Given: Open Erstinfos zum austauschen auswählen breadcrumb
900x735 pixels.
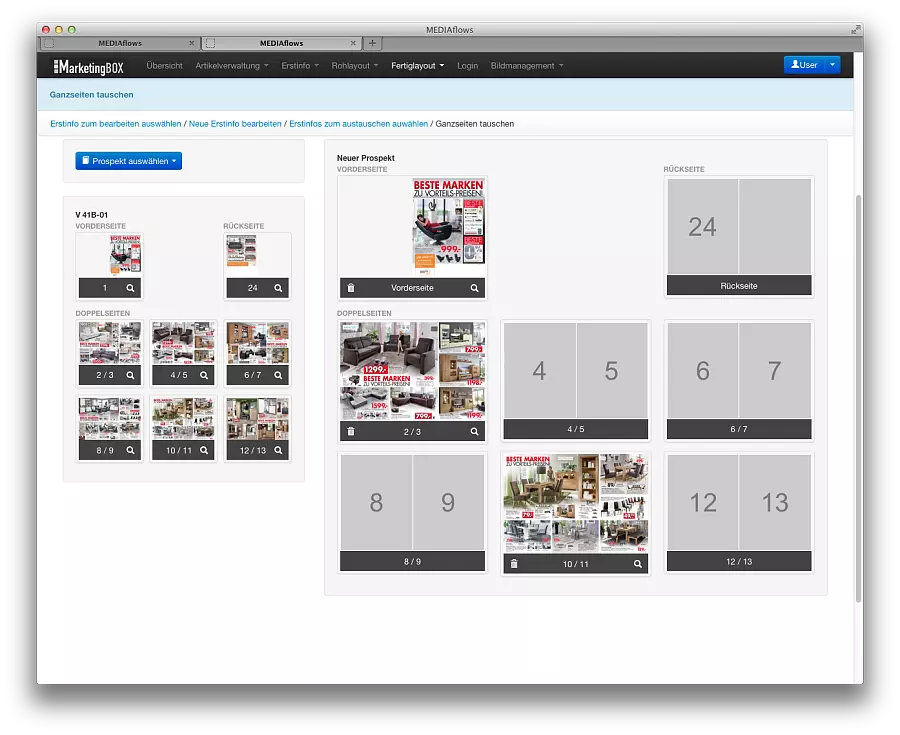Looking at the screenshot, I should pos(358,124).
